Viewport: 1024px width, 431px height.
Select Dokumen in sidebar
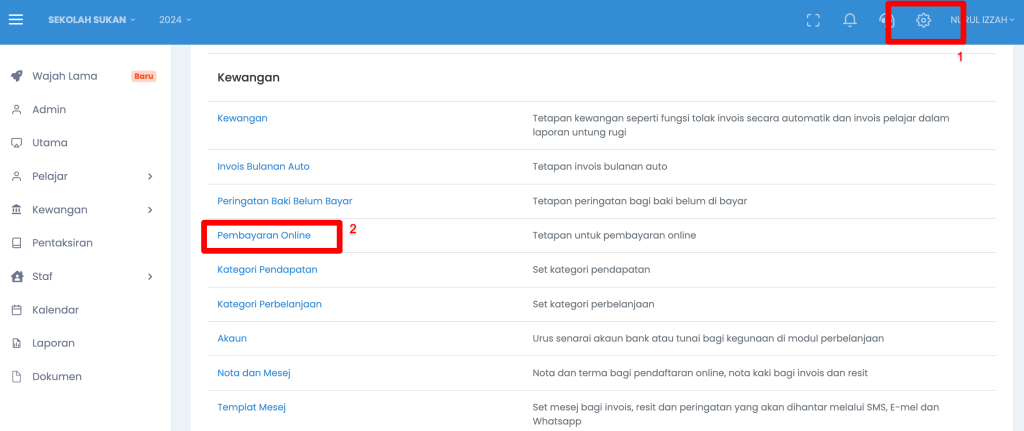57,377
